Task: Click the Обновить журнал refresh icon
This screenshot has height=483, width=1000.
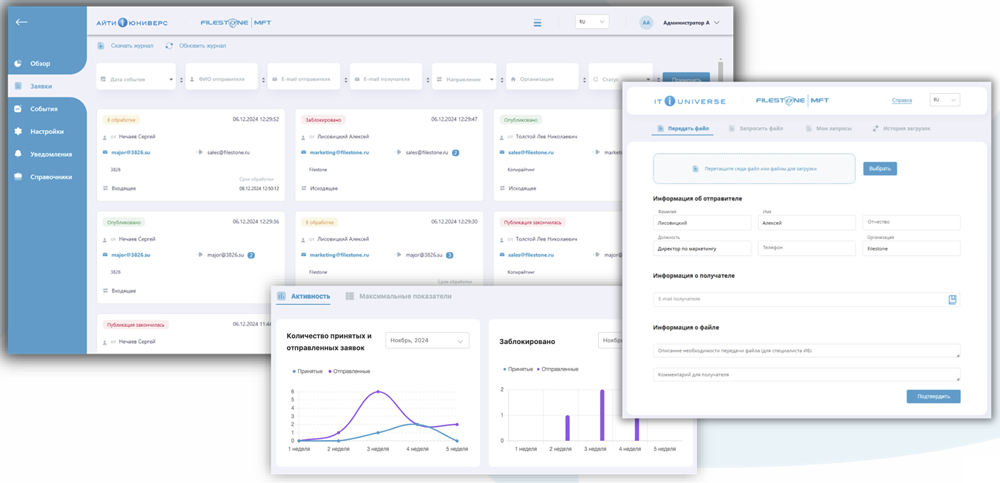Action: click(170, 46)
